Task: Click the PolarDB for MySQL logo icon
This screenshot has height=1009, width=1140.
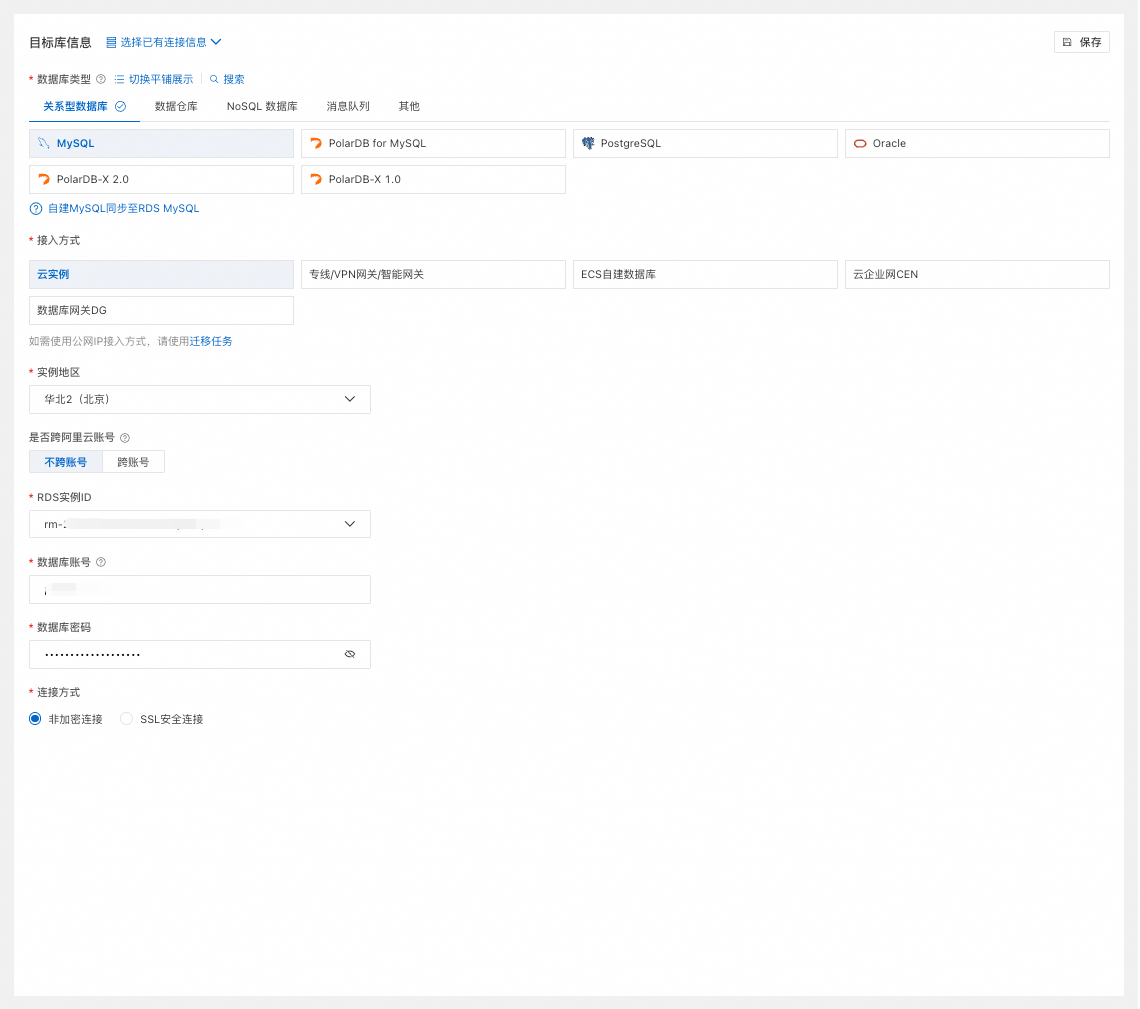Action: point(316,143)
